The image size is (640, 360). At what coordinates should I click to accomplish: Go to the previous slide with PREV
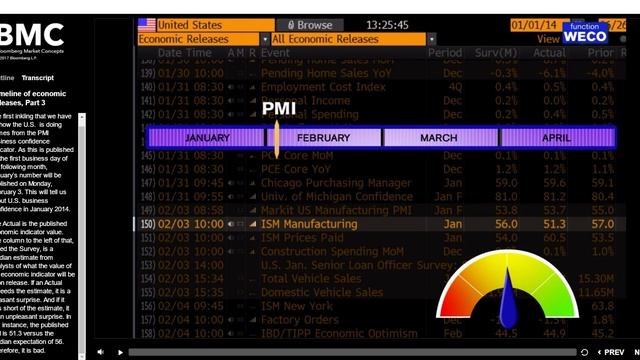pyautogui.click(x=611, y=352)
